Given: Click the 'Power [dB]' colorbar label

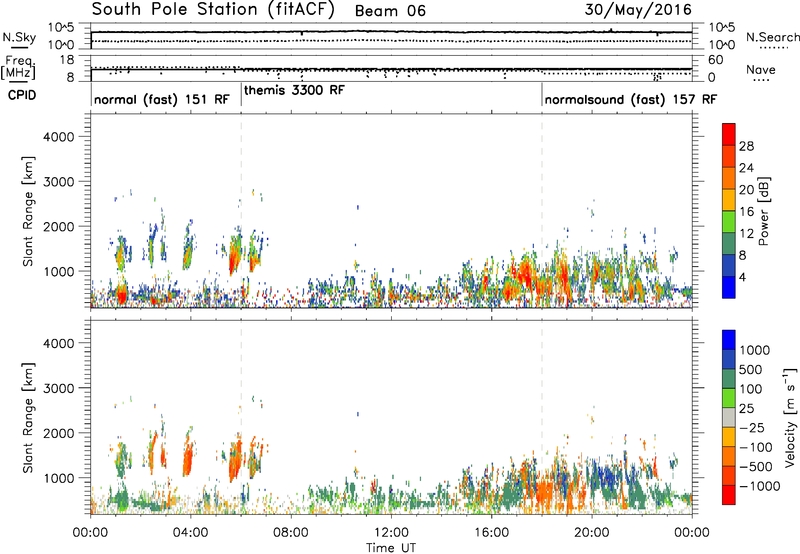Looking at the screenshot, I should (x=763, y=211).
